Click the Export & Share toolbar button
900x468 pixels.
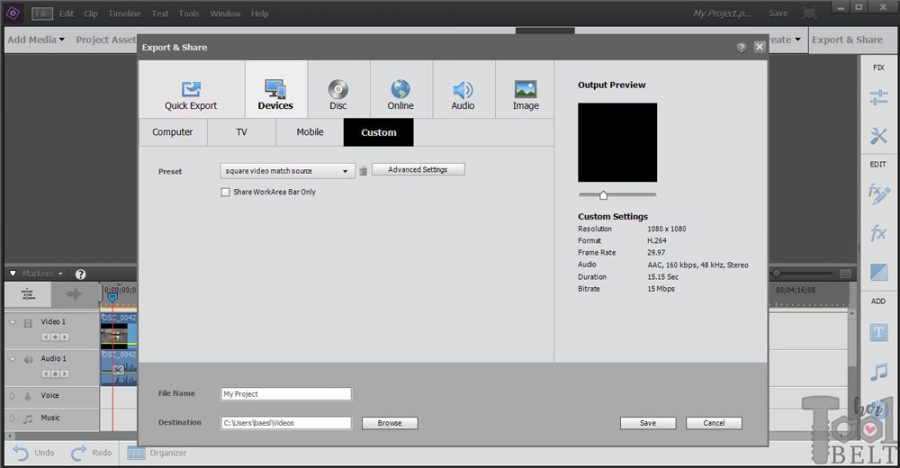pyautogui.click(x=847, y=40)
